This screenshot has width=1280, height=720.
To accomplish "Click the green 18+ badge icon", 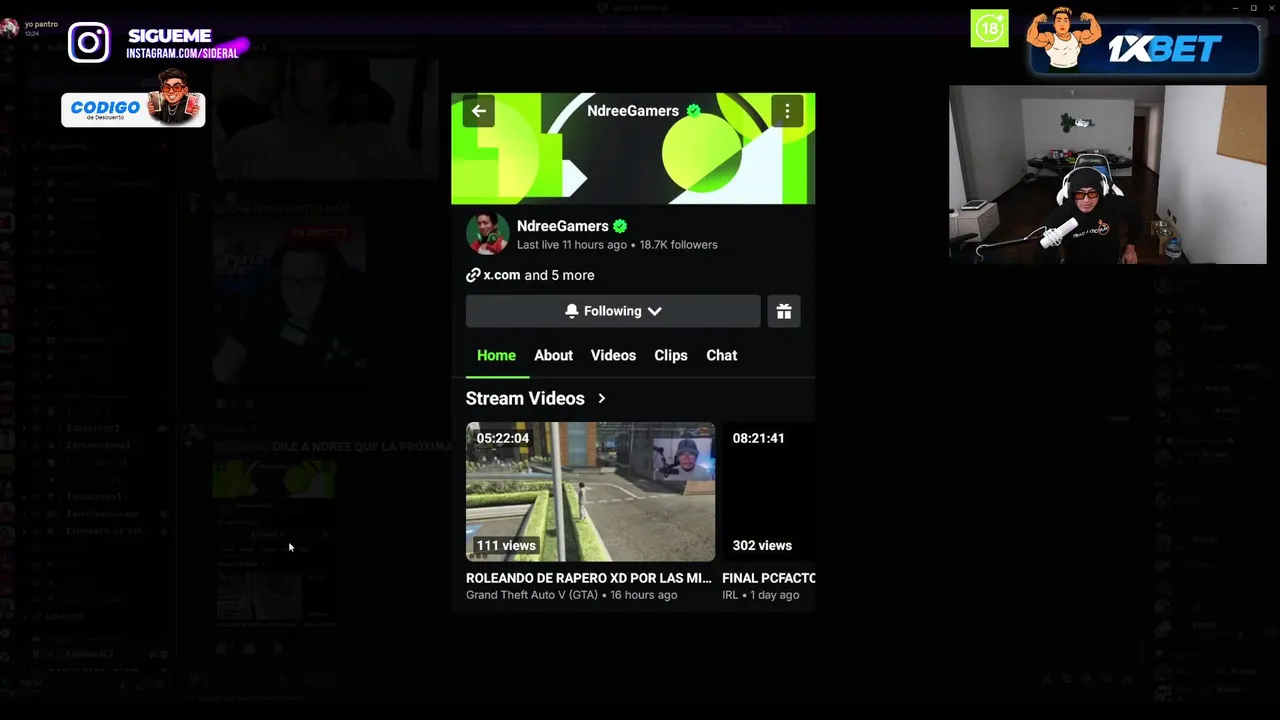I will (989, 28).
